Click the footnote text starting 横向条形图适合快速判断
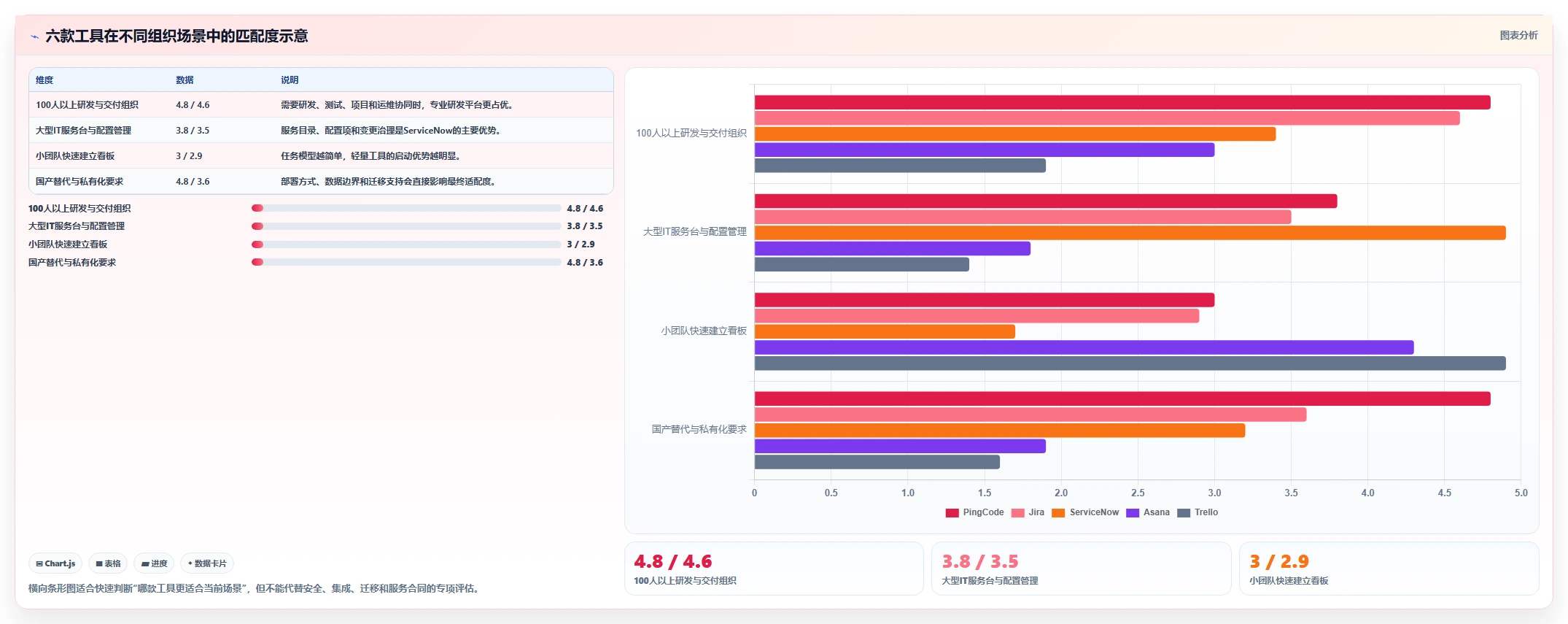The image size is (1568, 624). [x=255, y=589]
